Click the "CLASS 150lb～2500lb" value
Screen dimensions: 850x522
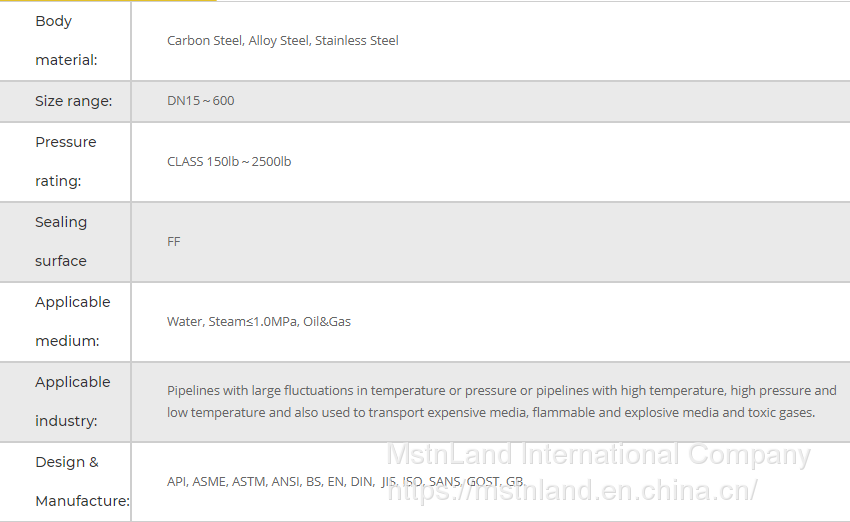tap(229, 162)
